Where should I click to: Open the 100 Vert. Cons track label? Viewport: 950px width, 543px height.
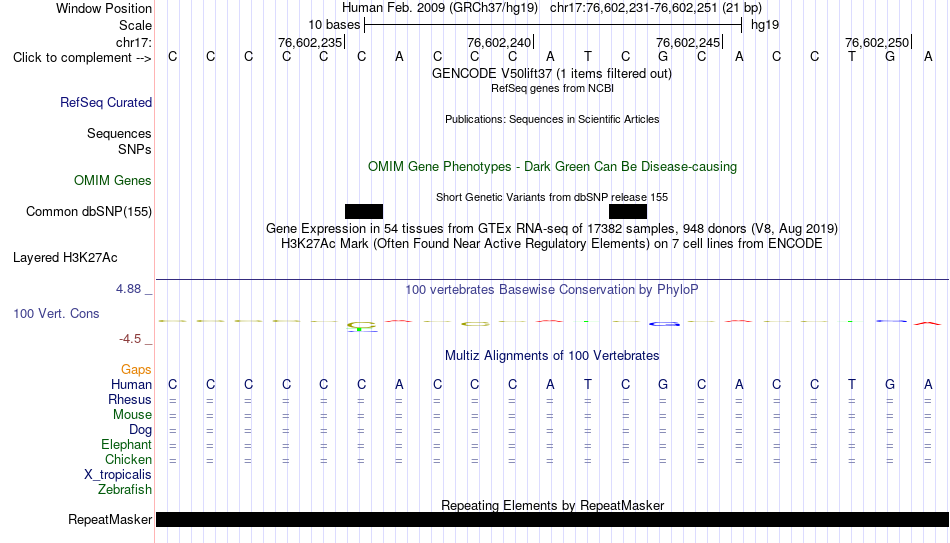[56, 313]
